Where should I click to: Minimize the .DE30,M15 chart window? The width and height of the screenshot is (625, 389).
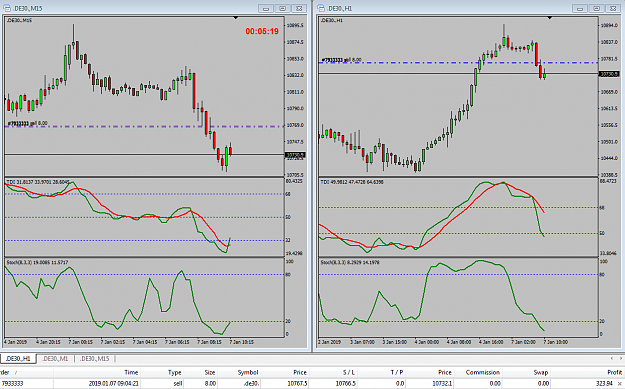tap(266, 8)
